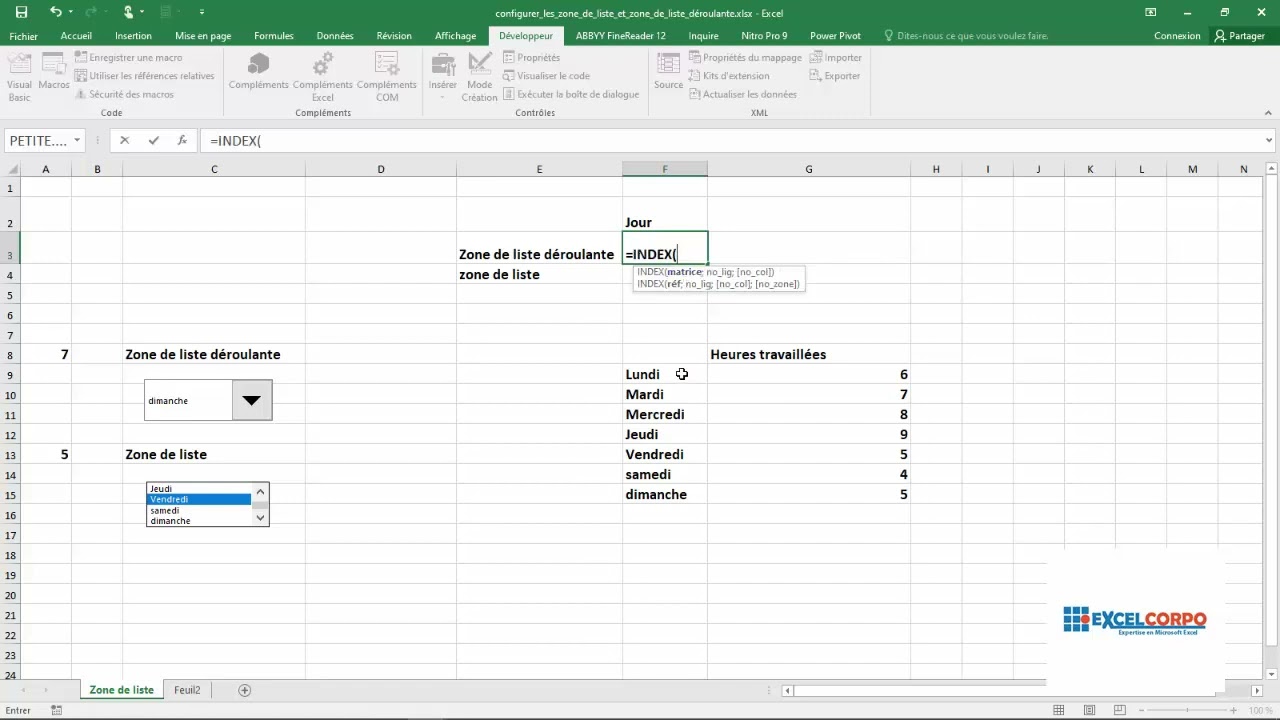Select the Mercredi cell
This screenshot has height=720, width=1280.
(x=664, y=414)
